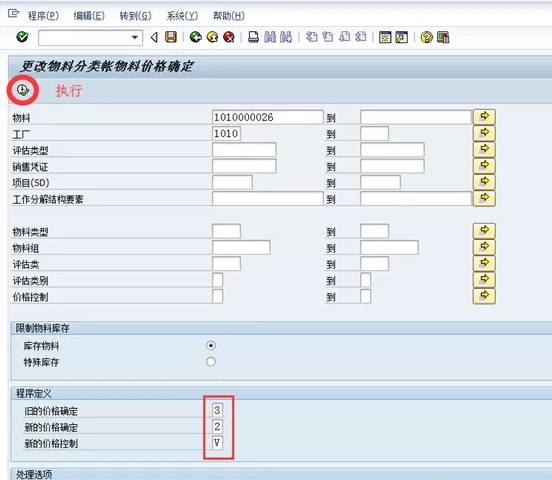Open the 转到(G) menu
This screenshot has width=552, height=480.
pyautogui.click(x=136, y=15)
